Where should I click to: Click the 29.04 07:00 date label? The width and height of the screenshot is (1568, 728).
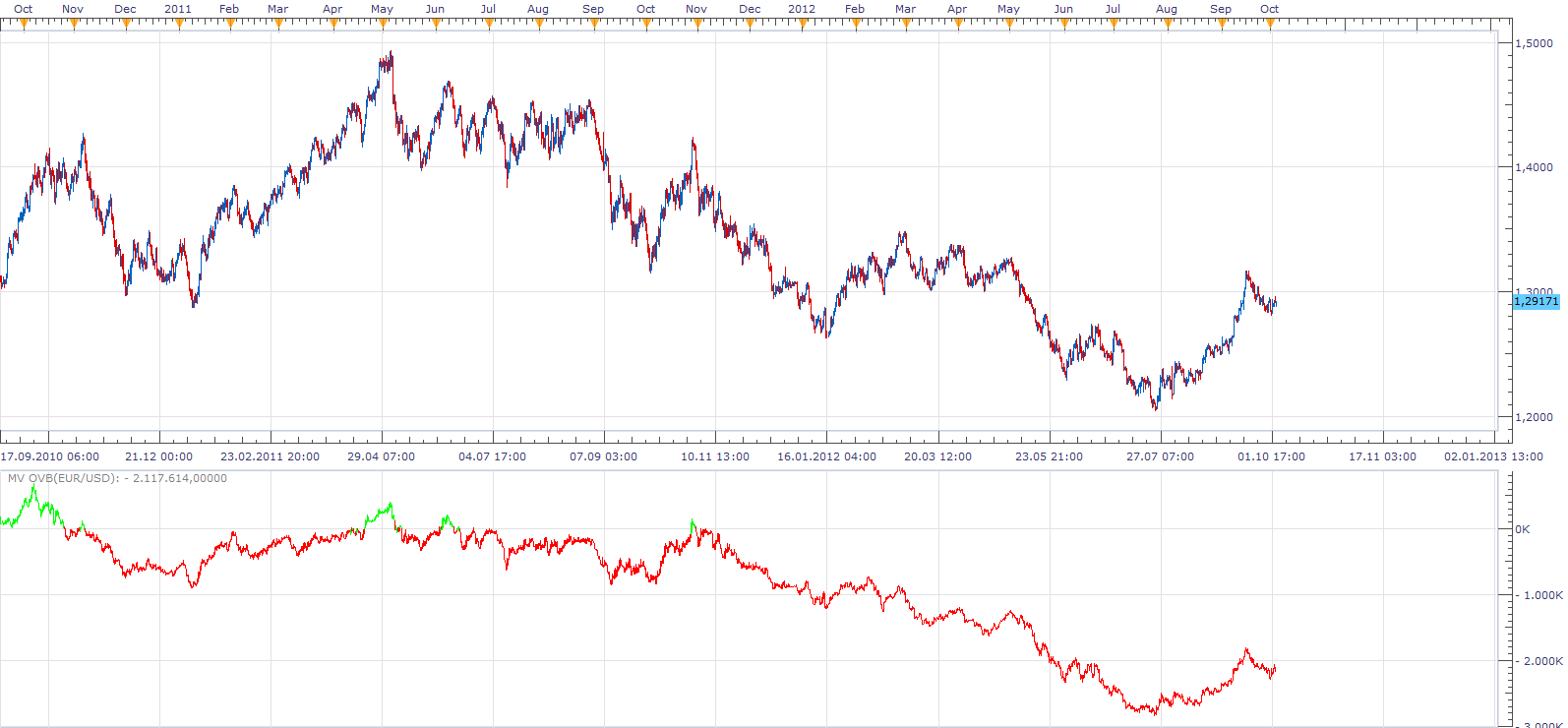coord(382,456)
